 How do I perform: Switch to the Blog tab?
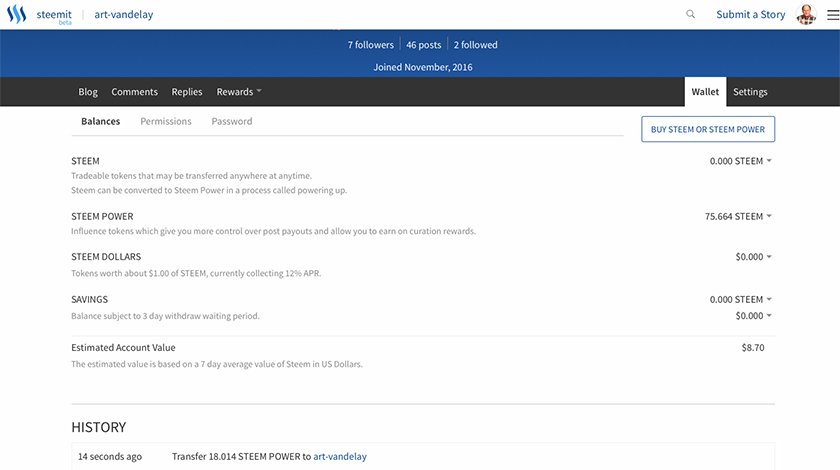(88, 92)
